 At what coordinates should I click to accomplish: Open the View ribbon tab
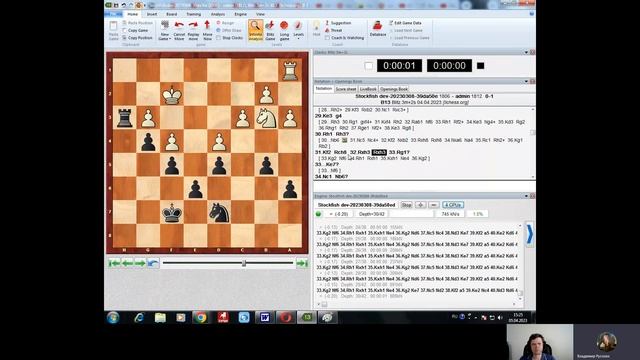point(260,14)
